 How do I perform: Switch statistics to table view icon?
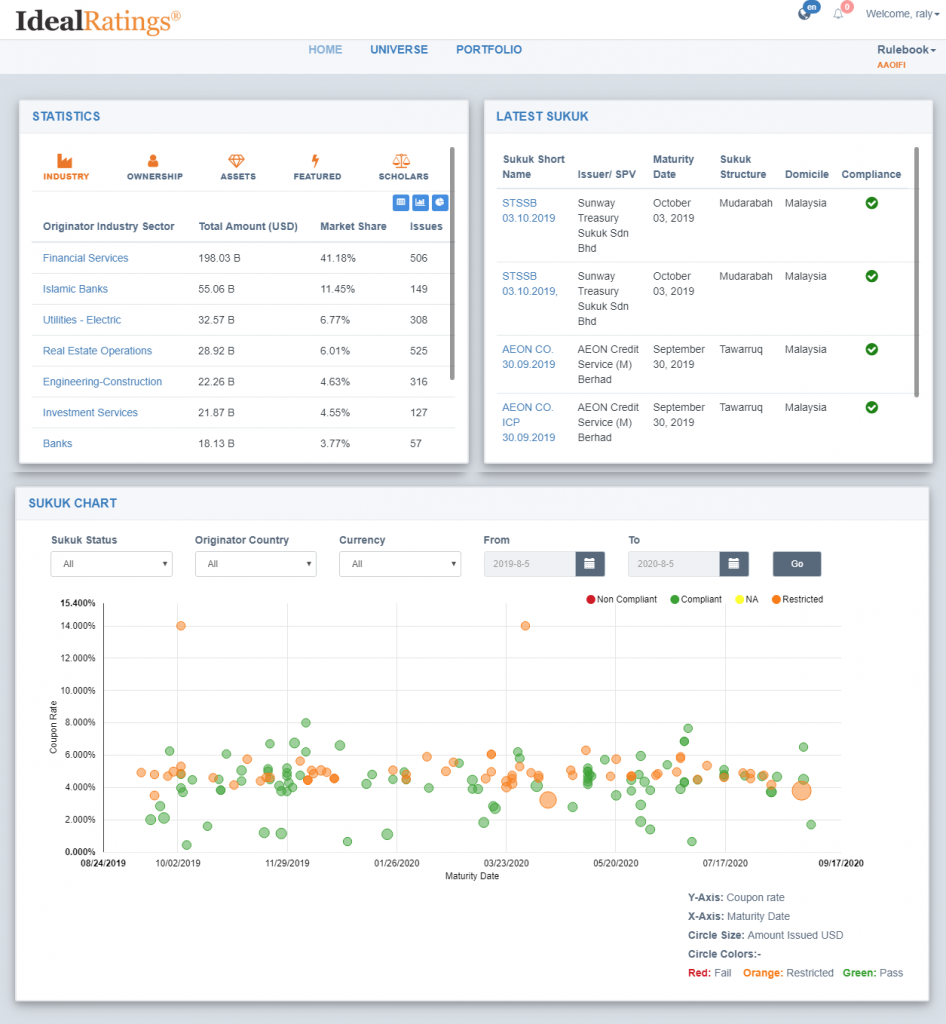click(x=401, y=202)
